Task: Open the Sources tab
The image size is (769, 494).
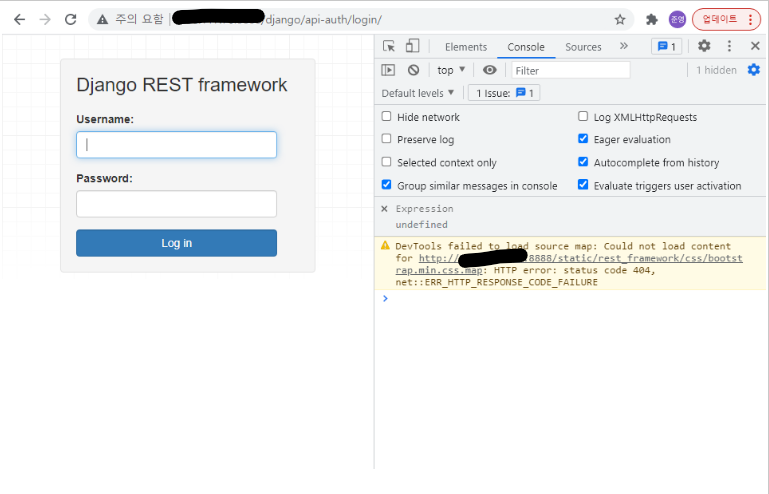Action: (583, 47)
